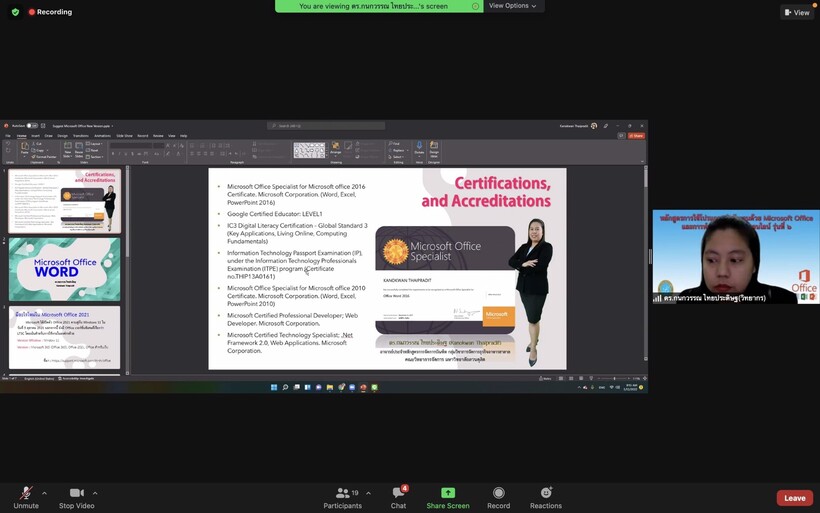Click the Record icon in Zoom toolbar
820x513 pixels.
click(x=498, y=493)
